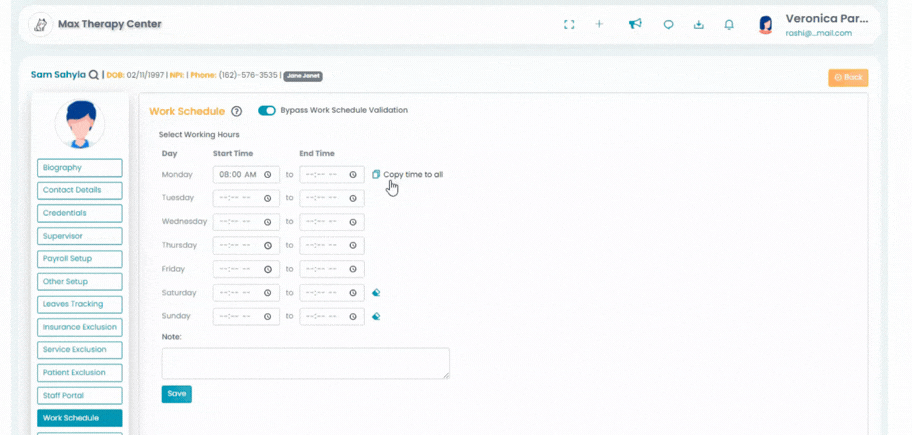Click inside the Note text area

point(305,363)
